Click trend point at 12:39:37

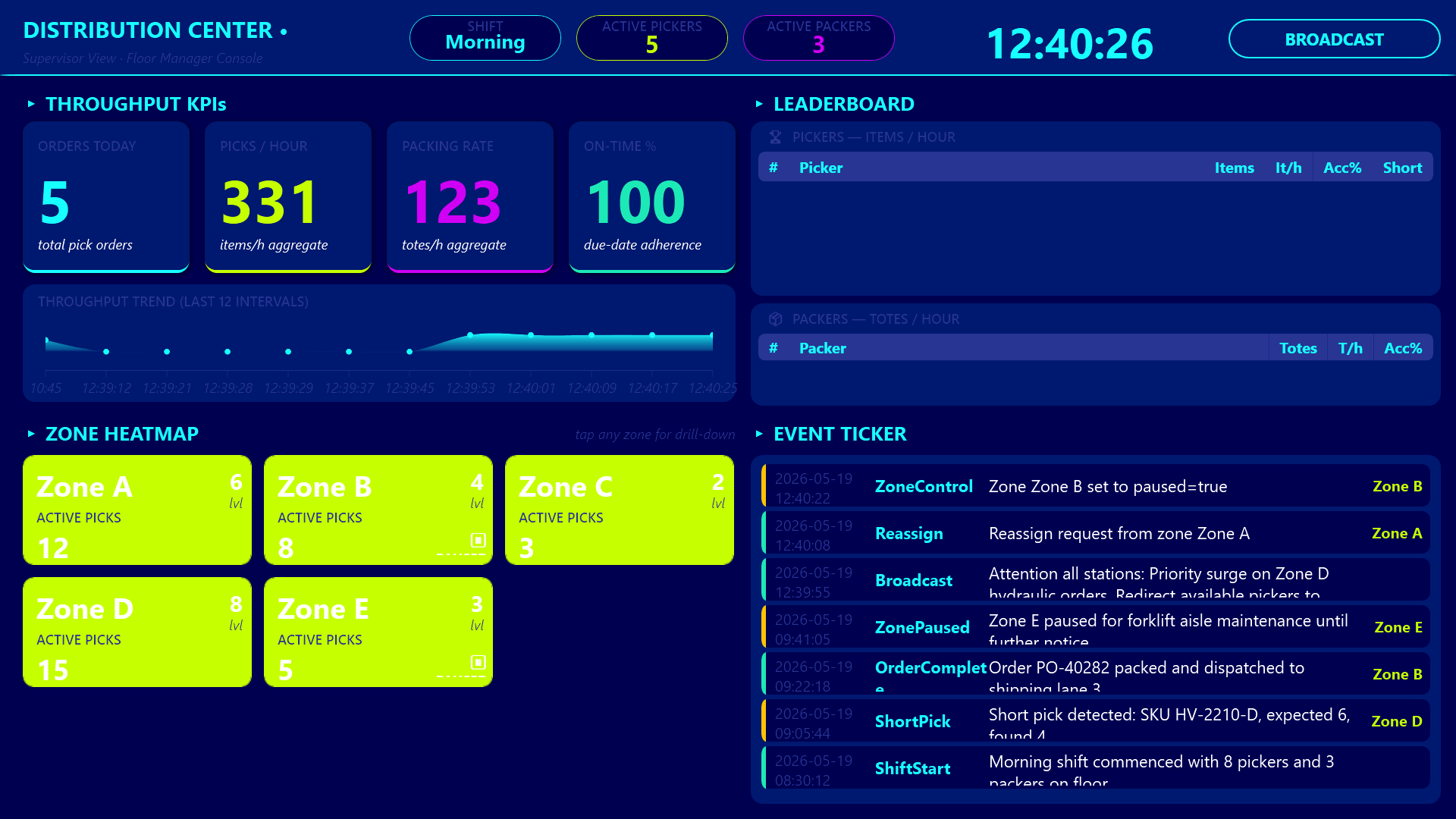point(349,352)
